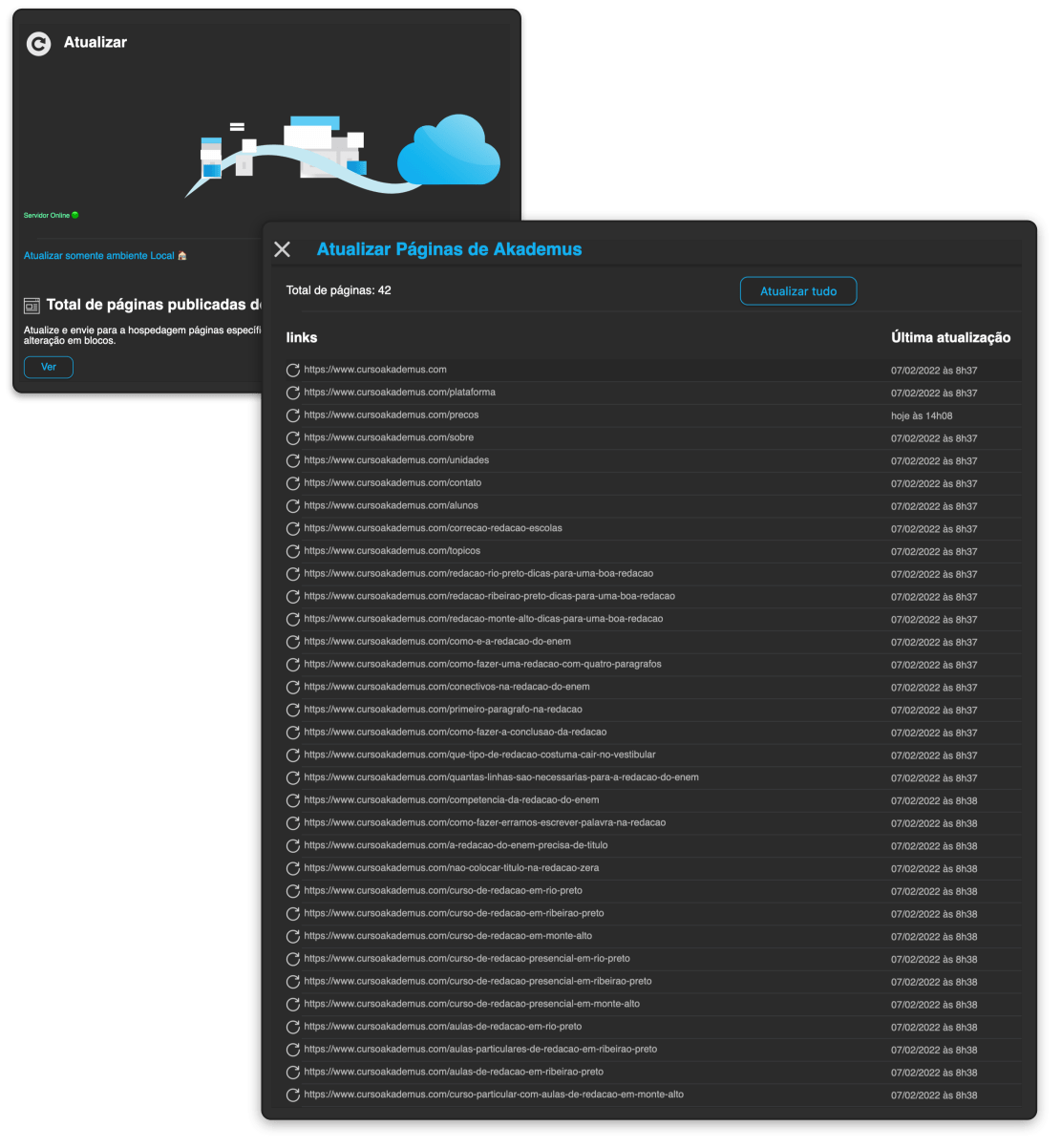Refresh /que-tipo-de-redacao-costuma-cair-no-vestibular row
This screenshot has height=1148, width=1061.
[x=293, y=755]
